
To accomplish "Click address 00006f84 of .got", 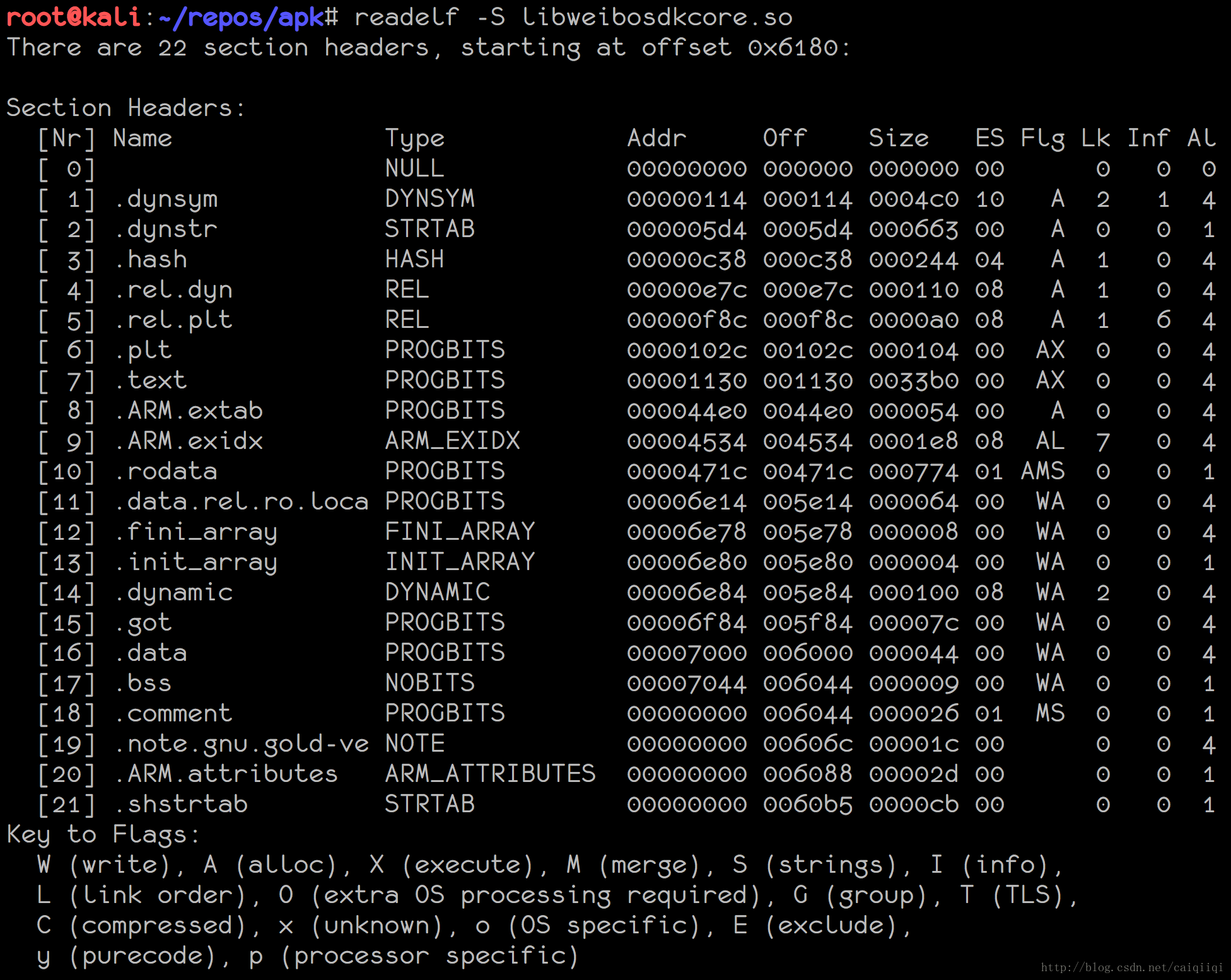I will pyautogui.click(x=687, y=622).
